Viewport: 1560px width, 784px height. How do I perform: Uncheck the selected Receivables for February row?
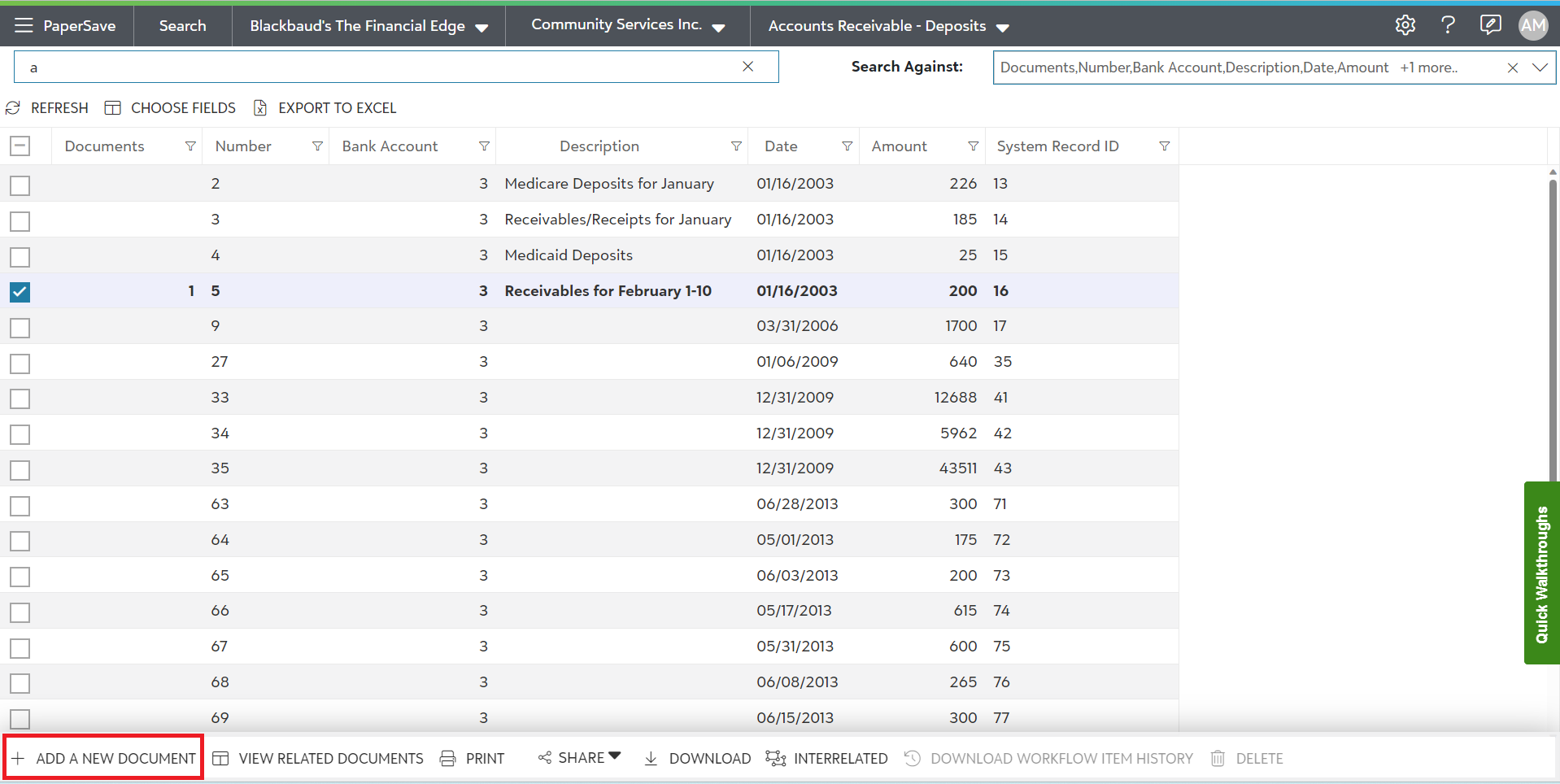point(20,292)
